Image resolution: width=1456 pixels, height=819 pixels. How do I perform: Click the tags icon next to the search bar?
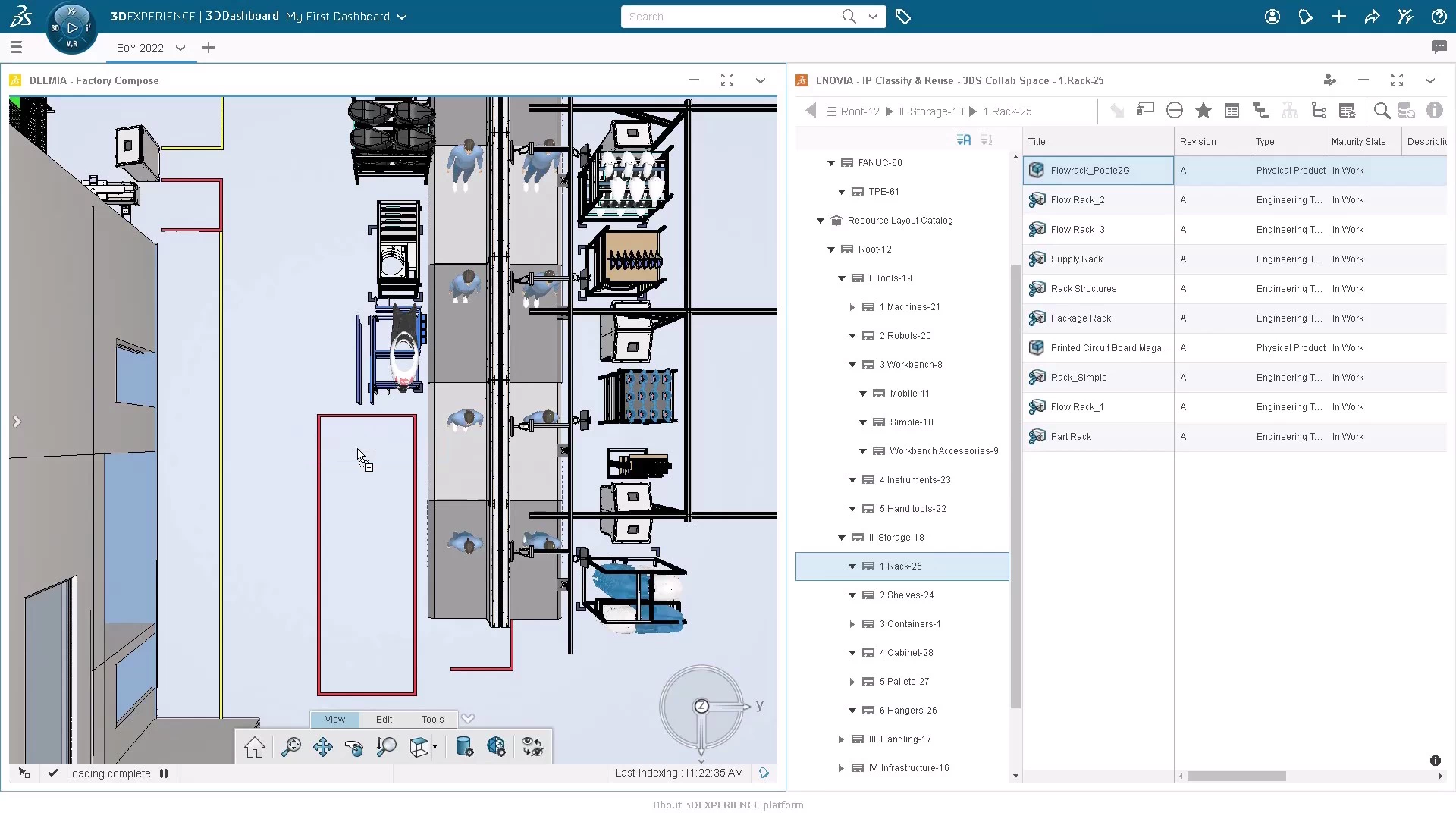click(903, 16)
